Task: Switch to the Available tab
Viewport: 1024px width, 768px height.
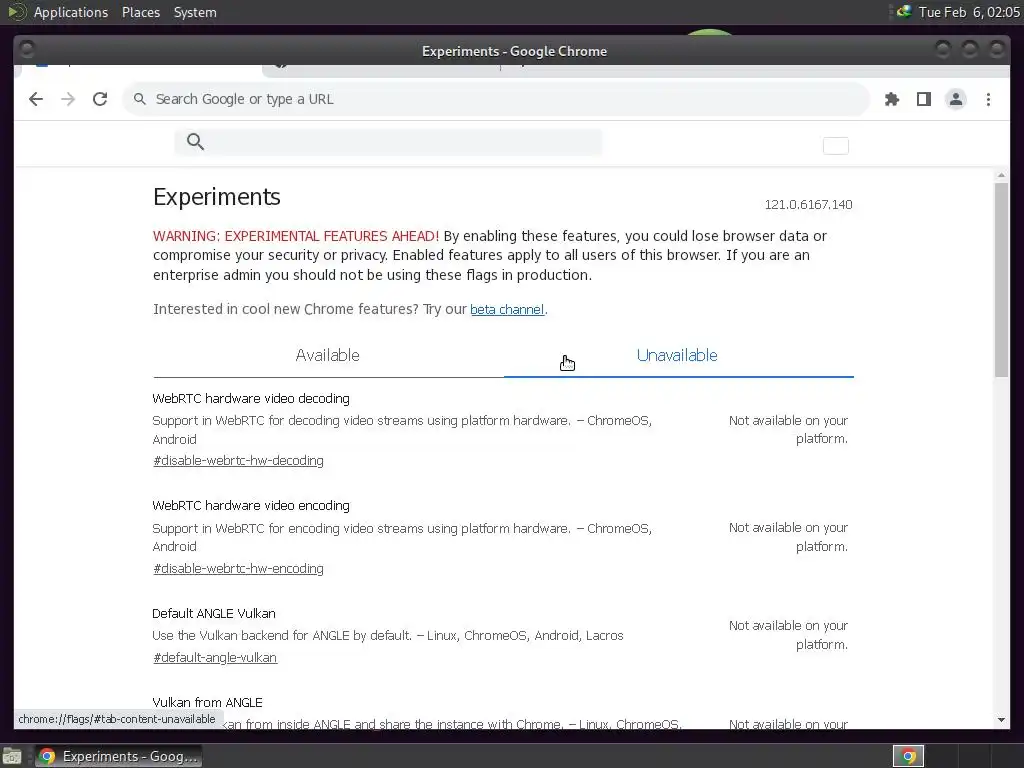Action: coord(328,355)
